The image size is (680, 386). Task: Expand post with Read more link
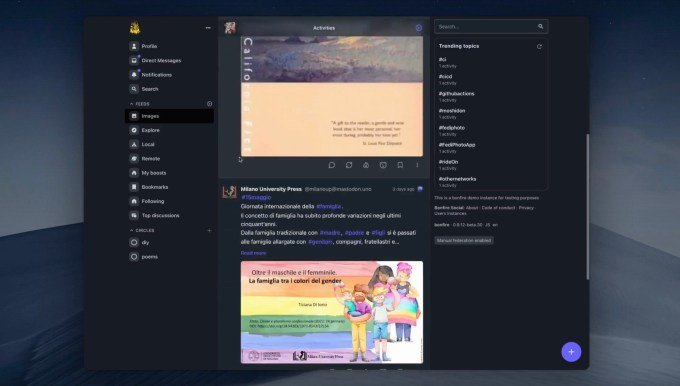253,253
